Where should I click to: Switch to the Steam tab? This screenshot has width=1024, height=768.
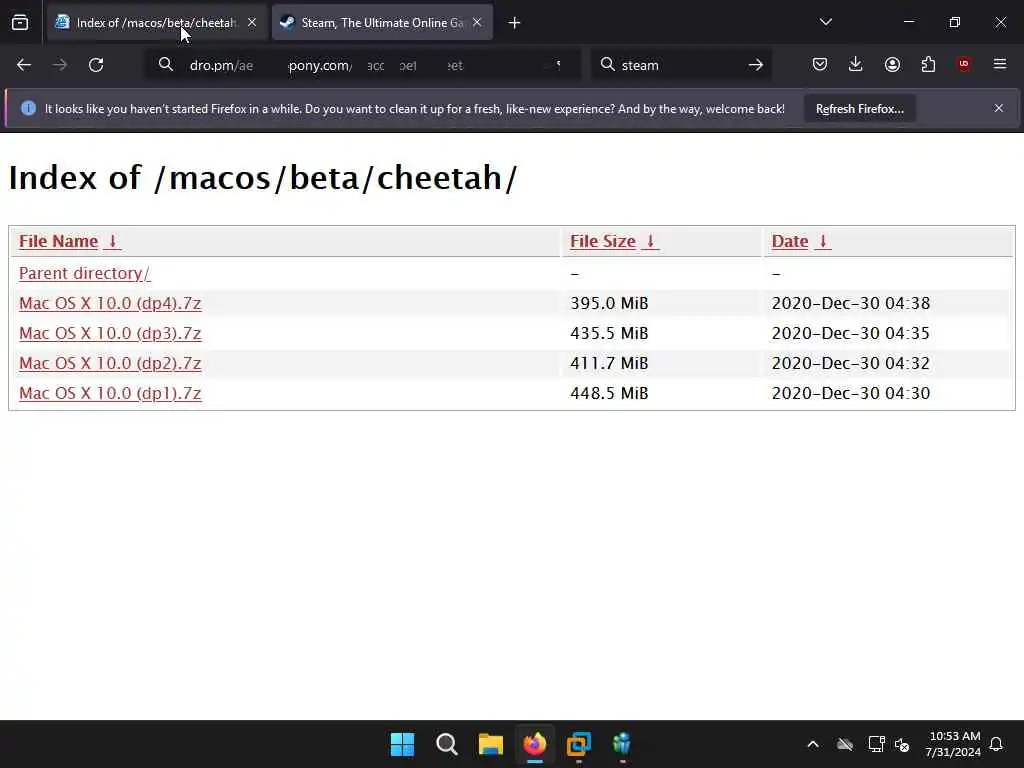click(382, 23)
